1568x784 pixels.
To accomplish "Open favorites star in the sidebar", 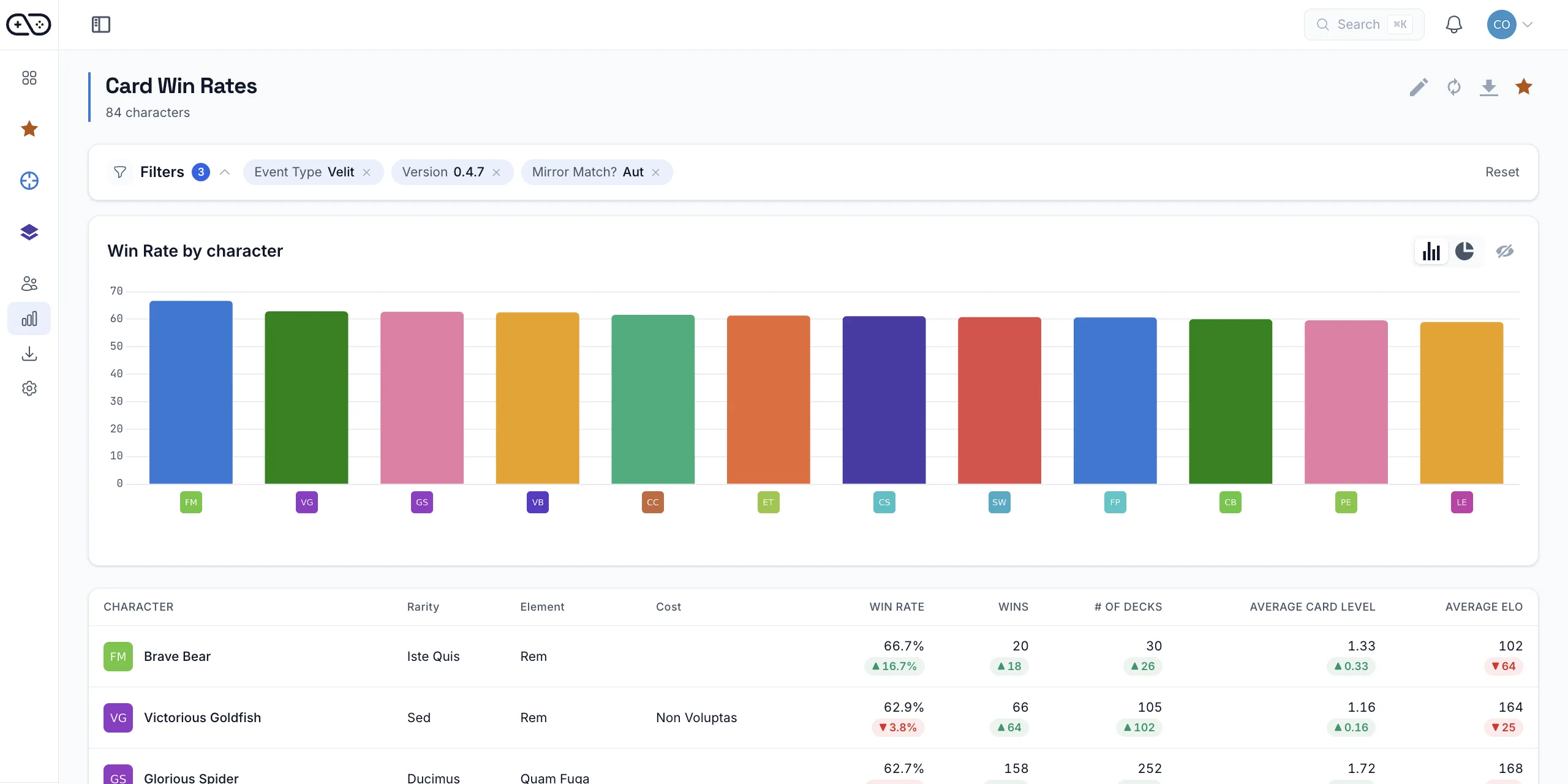I will (29, 129).
